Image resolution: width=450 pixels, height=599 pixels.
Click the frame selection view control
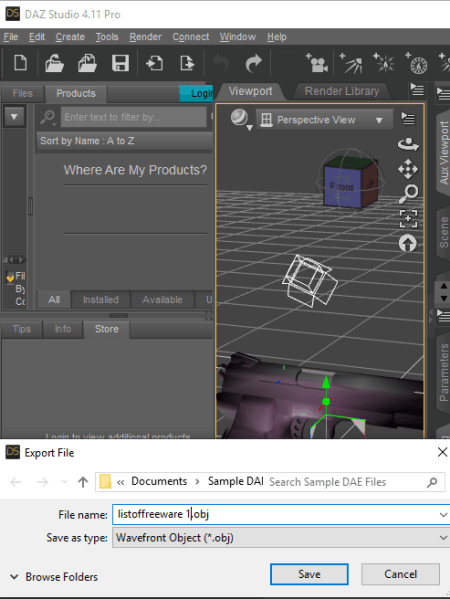[408, 219]
